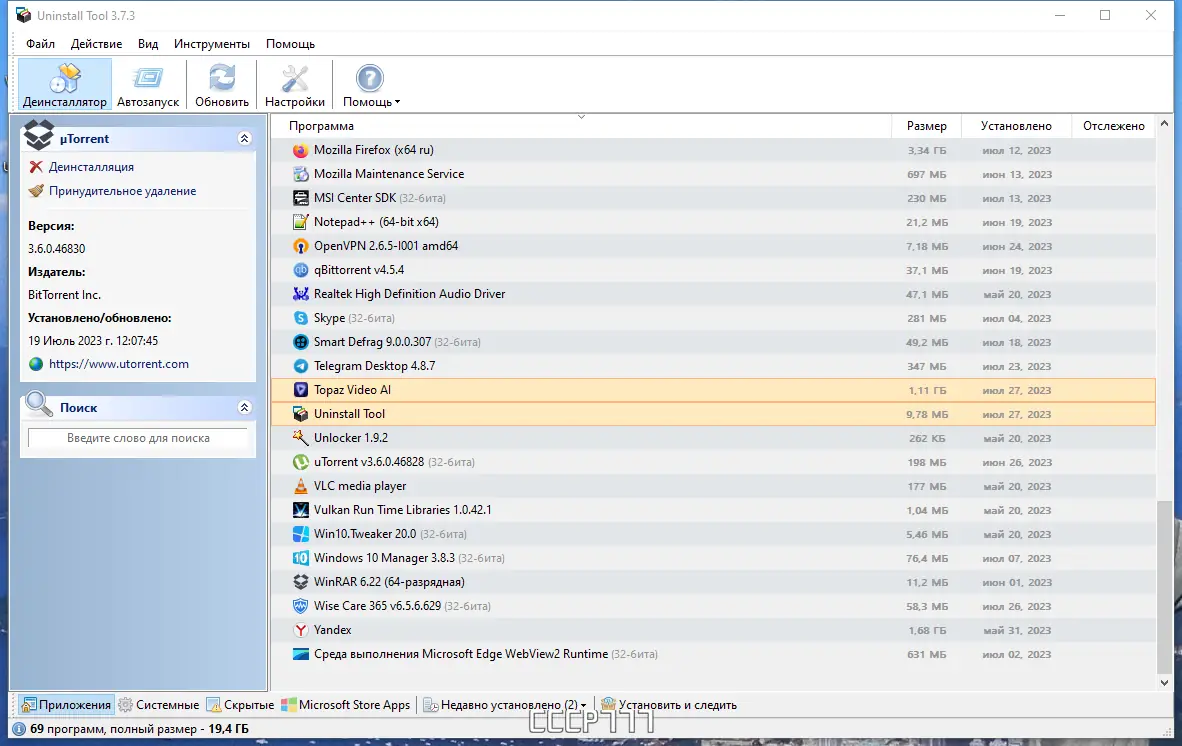
Task: Open the Инструменты menu
Action: (x=210, y=44)
